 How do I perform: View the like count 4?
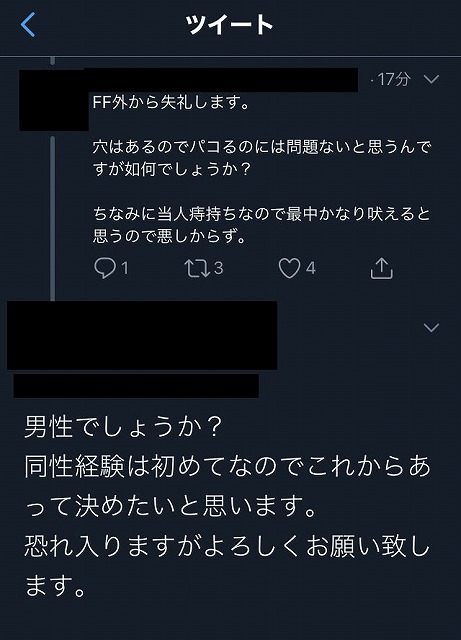point(311,268)
